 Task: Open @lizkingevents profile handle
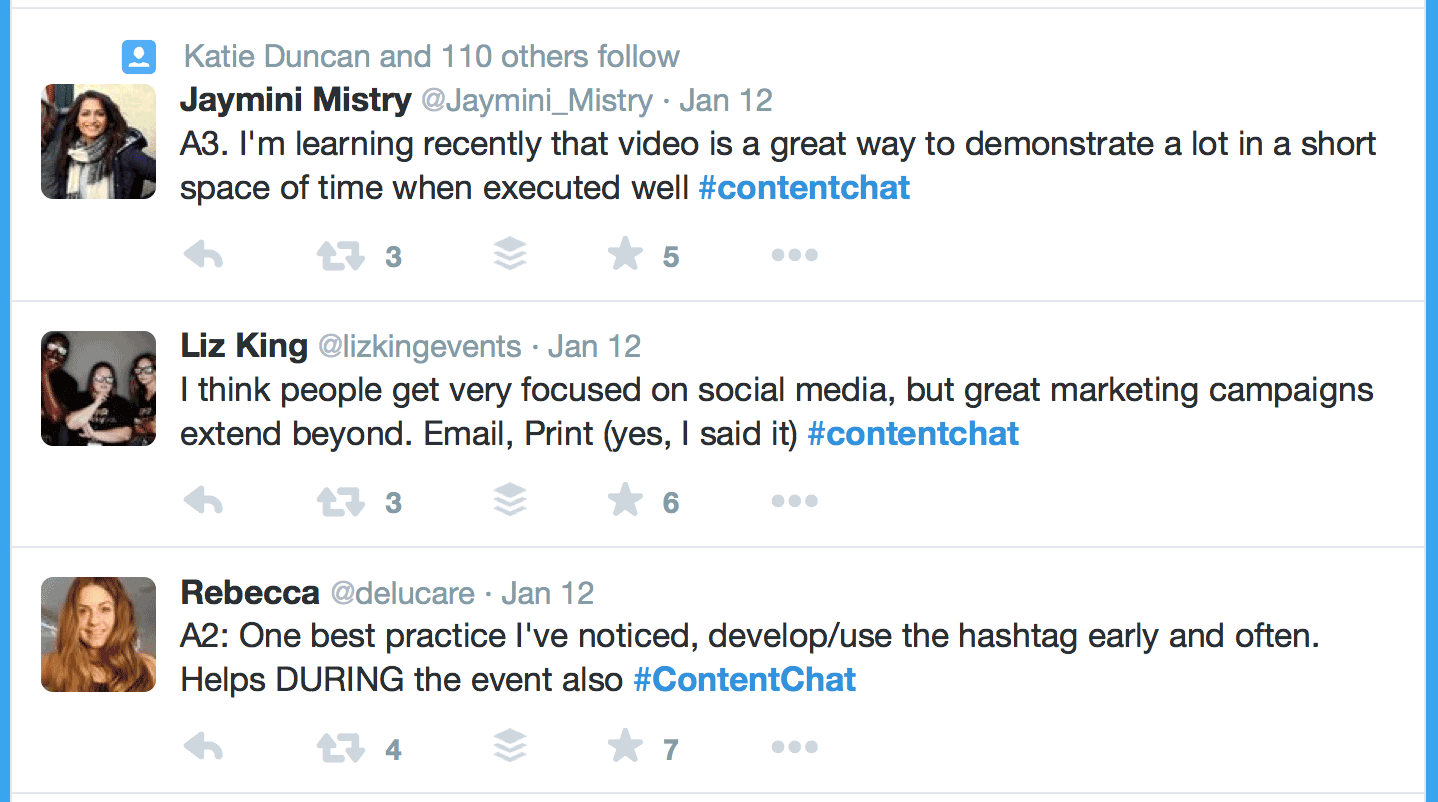[419, 347]
